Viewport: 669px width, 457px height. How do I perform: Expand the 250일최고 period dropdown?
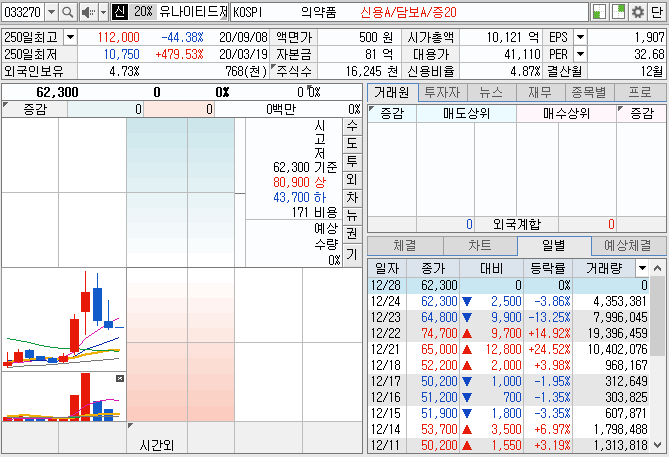[x=70, y=38]
